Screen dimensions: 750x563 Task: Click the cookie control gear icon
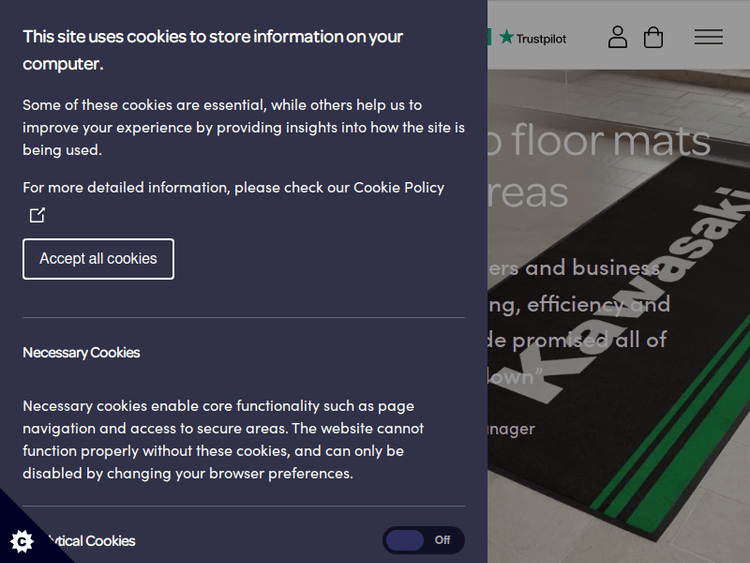(21, 541)
